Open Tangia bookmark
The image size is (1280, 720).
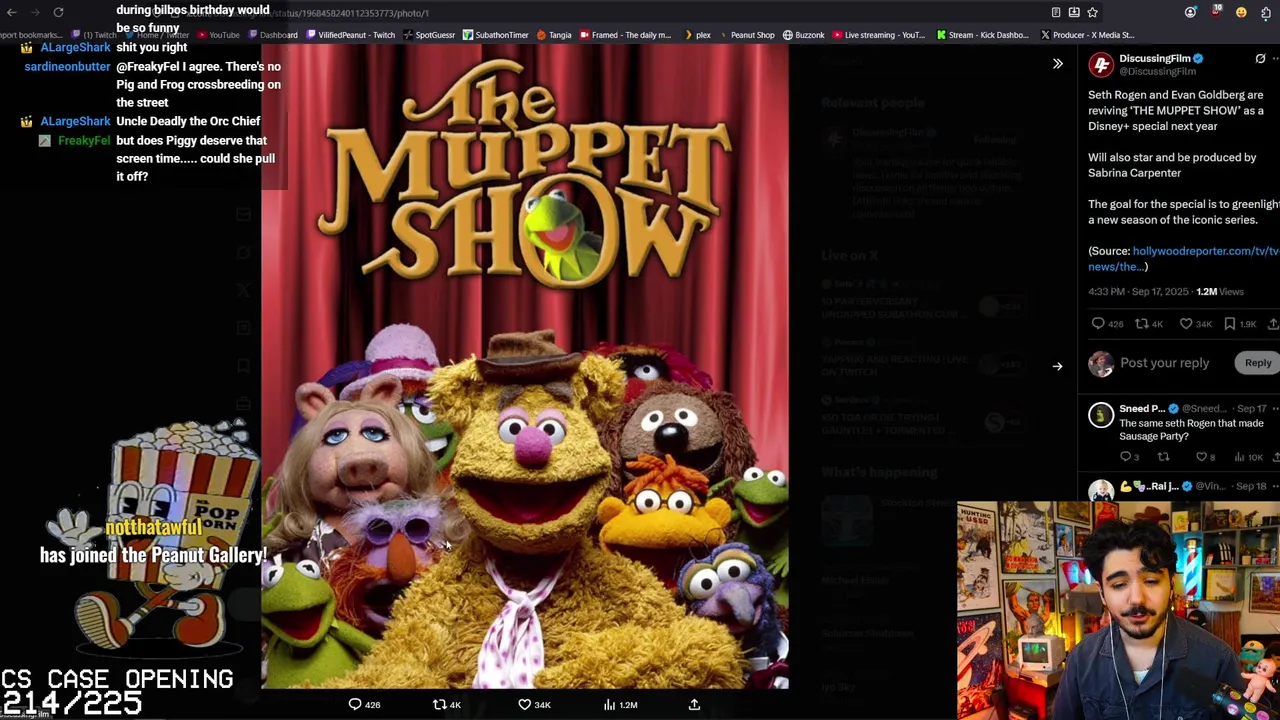click(x=554, y=35)
